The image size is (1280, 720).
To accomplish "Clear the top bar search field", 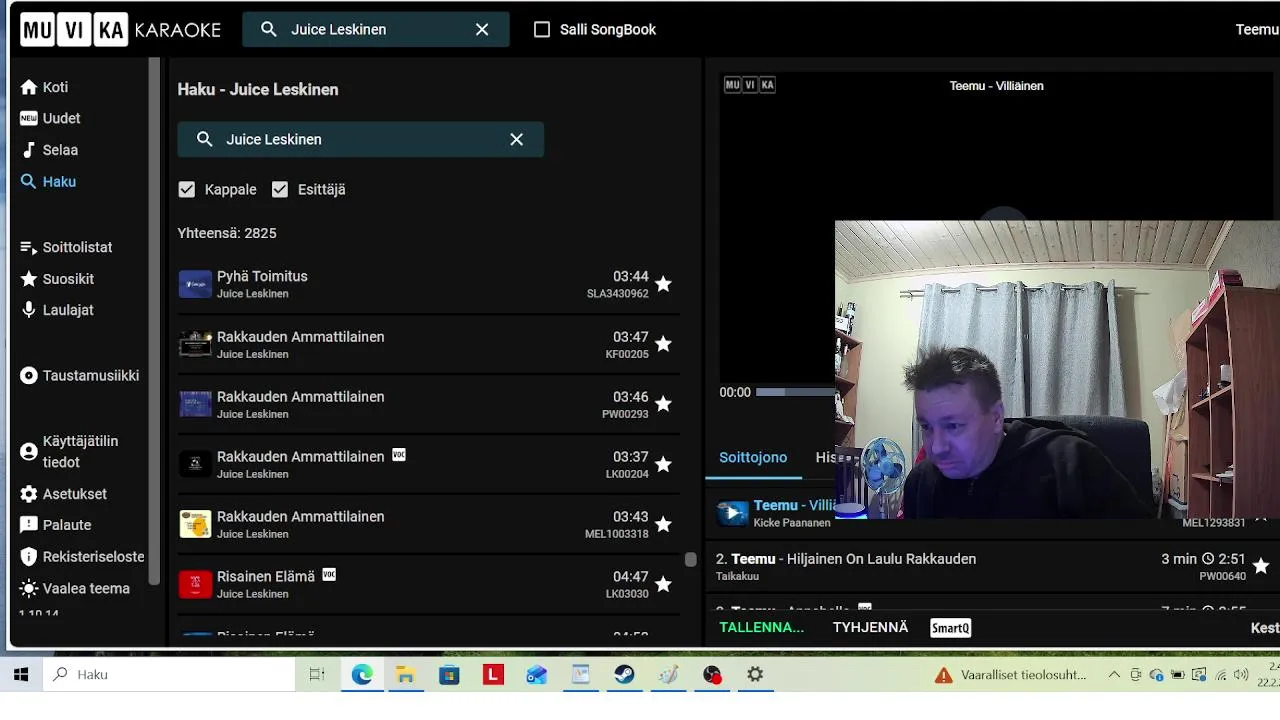I will pyautogui.click(x=482, y=30).
